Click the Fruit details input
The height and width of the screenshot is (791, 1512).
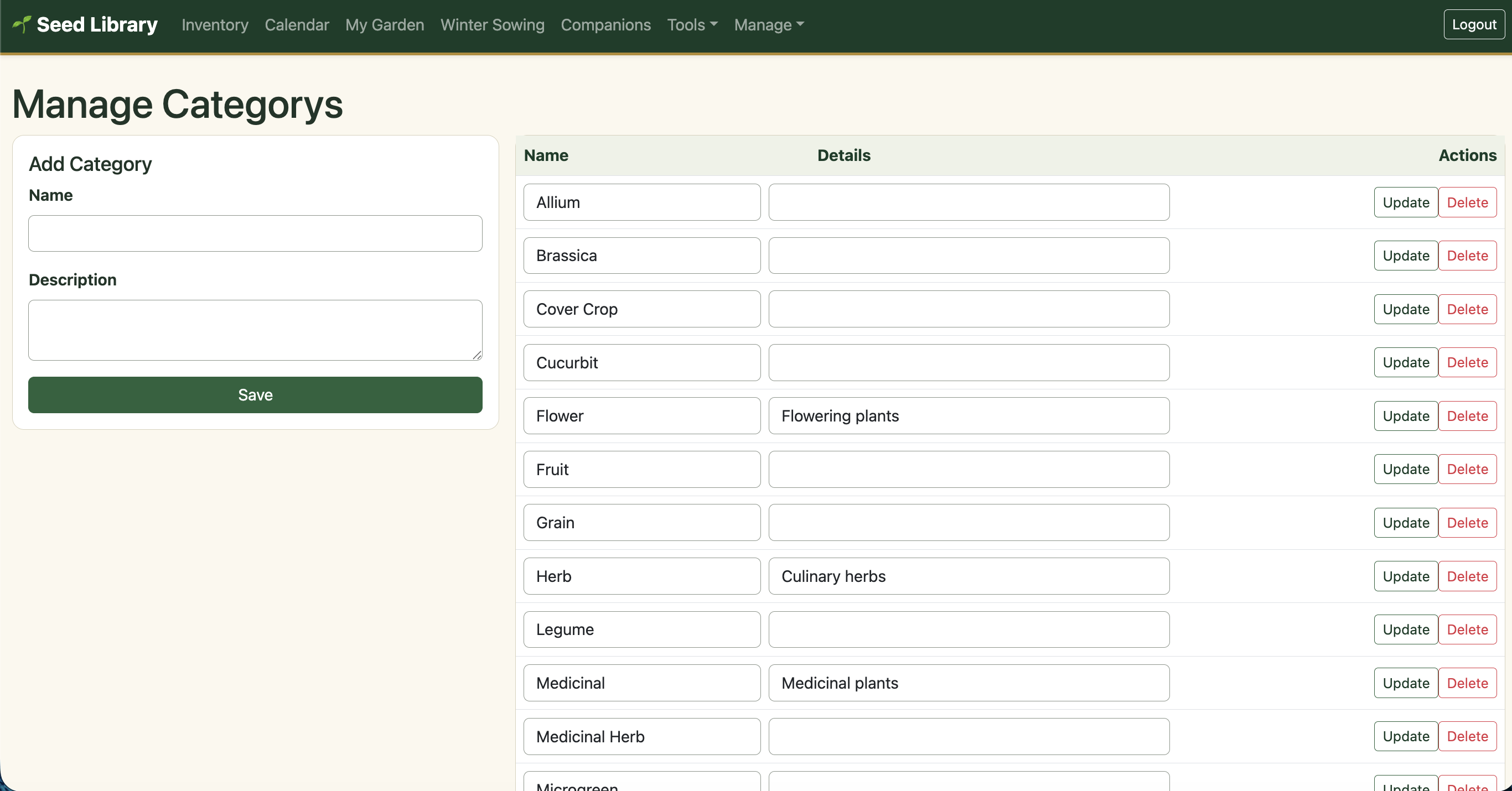[x=969, y=470]
